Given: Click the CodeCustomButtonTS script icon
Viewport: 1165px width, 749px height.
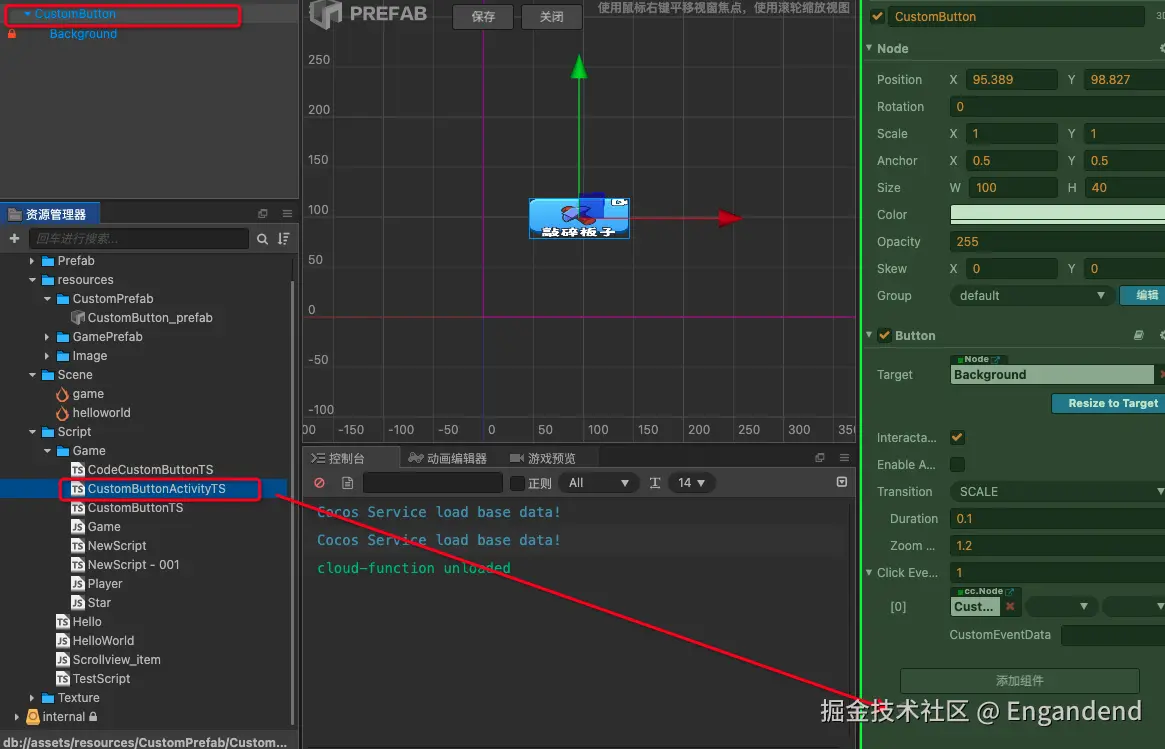Looking at the screenshot, I should coord(77,470).
